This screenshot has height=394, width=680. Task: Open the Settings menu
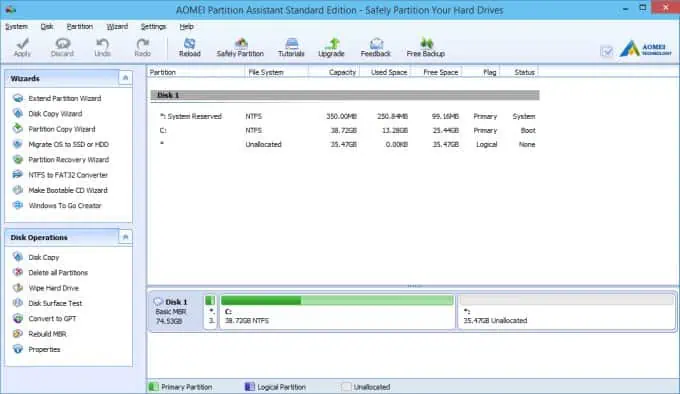153,26
